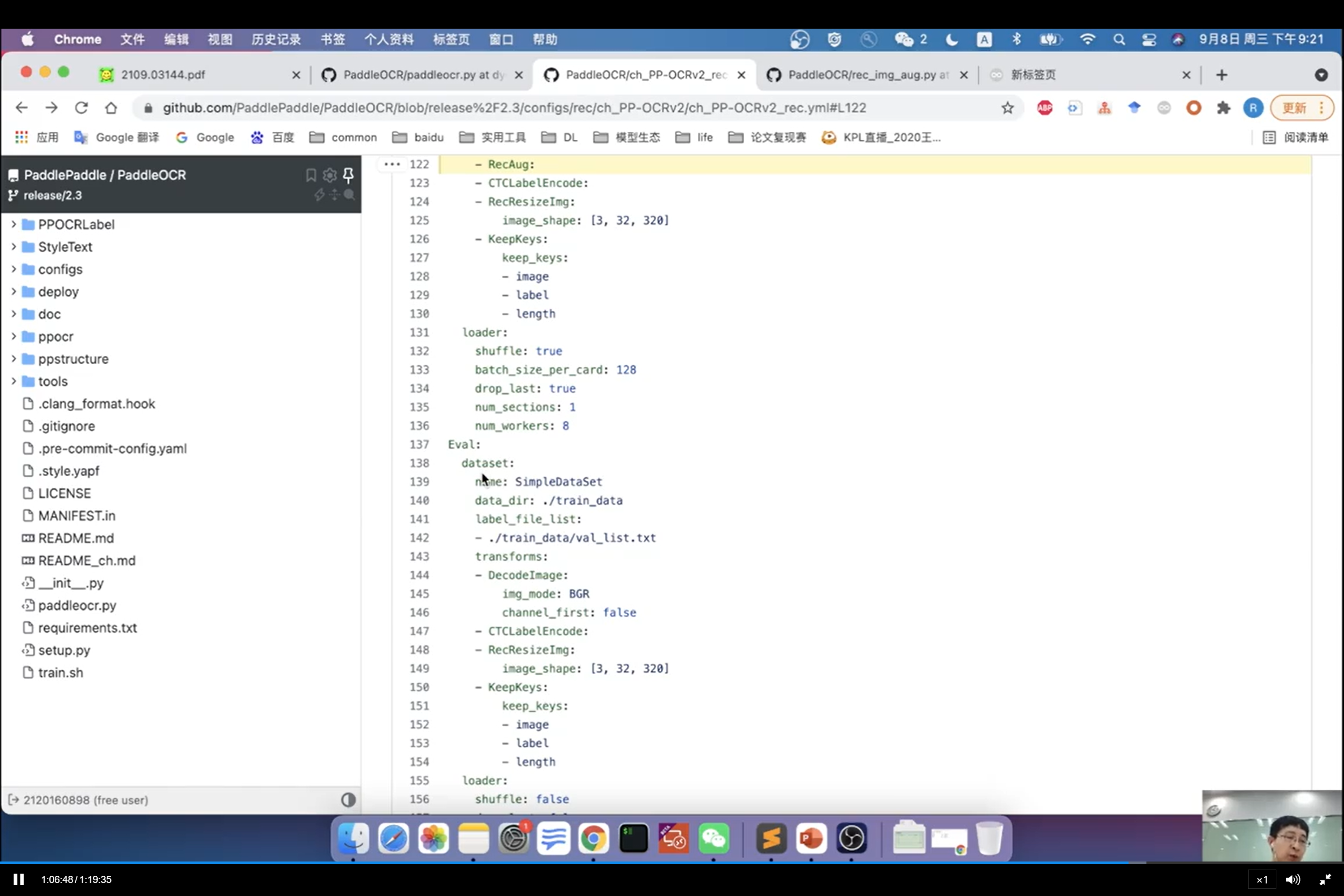The height and width of the screenshot is (896, 1344).
Task: Mute the video volume speaker
Action: [1292, 879]
